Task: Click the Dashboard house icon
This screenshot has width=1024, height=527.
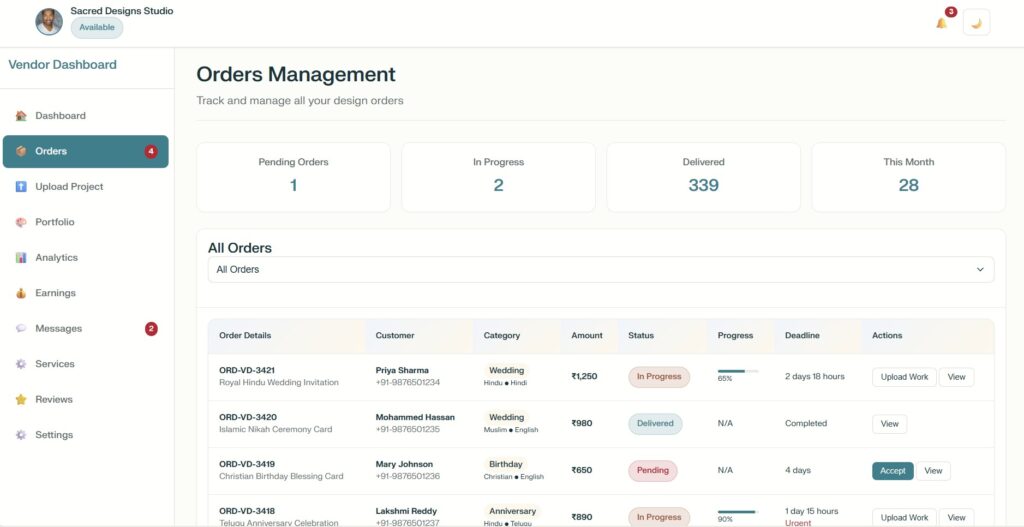Action: pos(21,116)
